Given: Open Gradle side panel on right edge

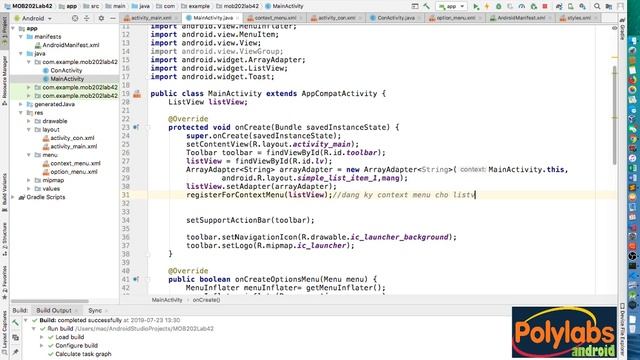Looking at the screenshot, I should point(622,29).
